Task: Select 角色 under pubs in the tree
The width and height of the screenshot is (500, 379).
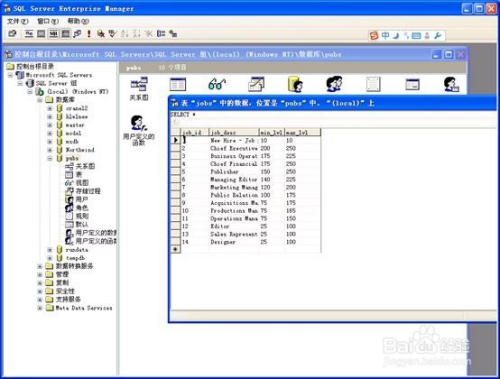Action: 82,208
